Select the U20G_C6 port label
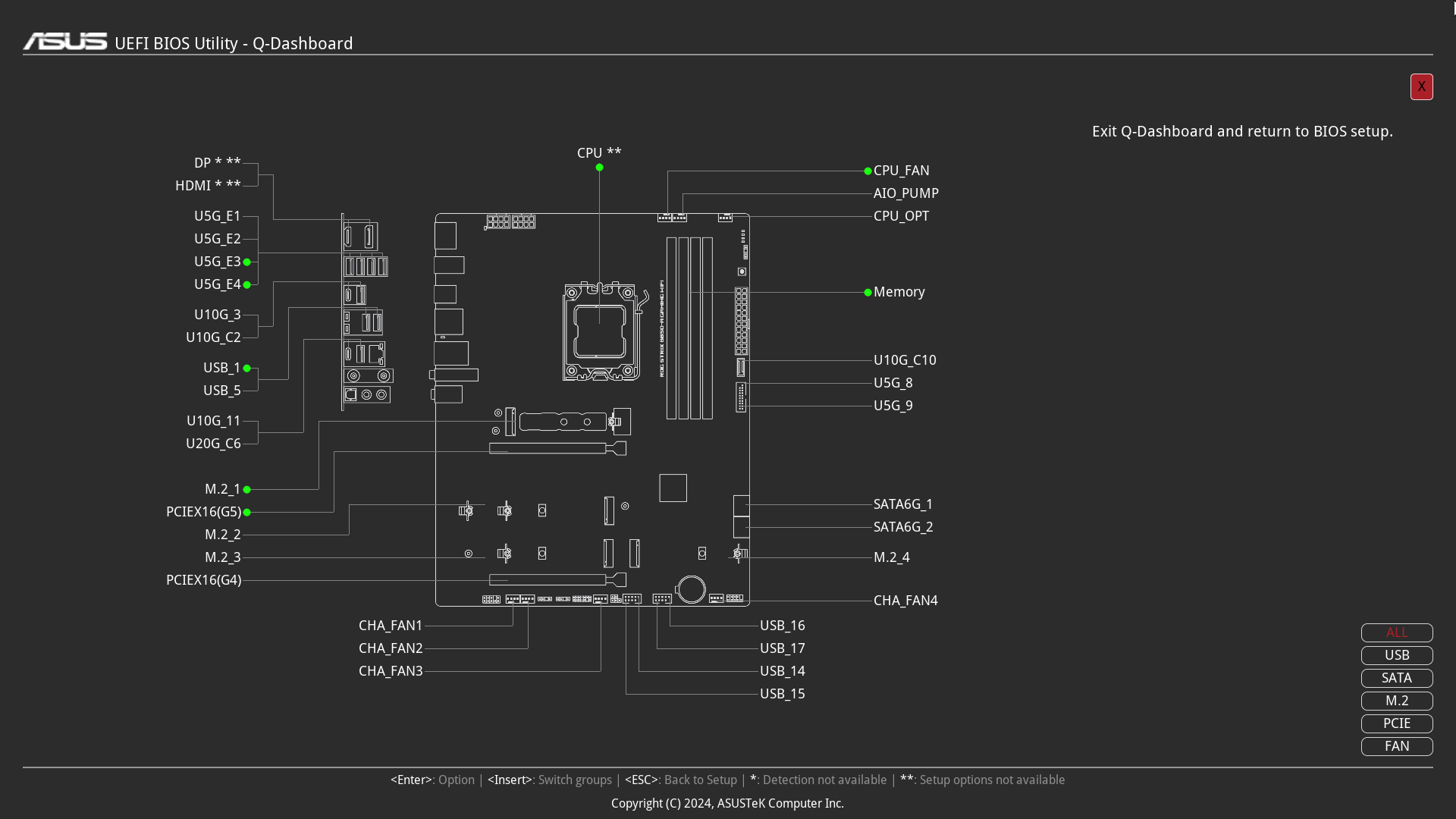The image size is (1456, 819). [213, 444]
